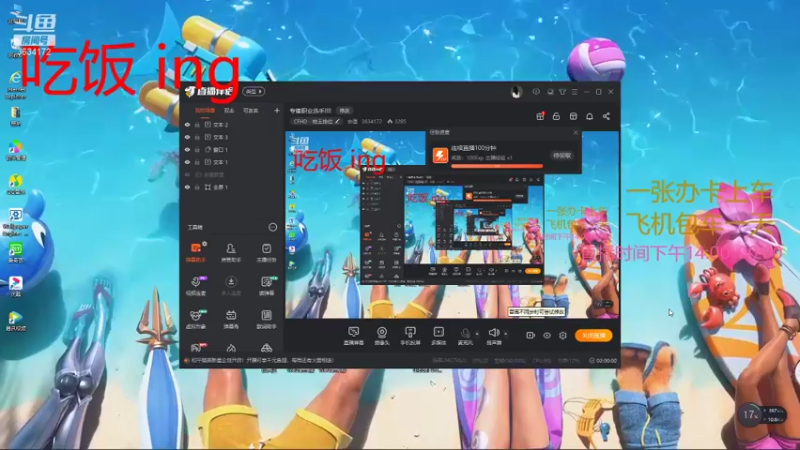This screenshot has width=800, height=450.
Task: Click the 00:00:00 live timer
Action: [606, 361]
